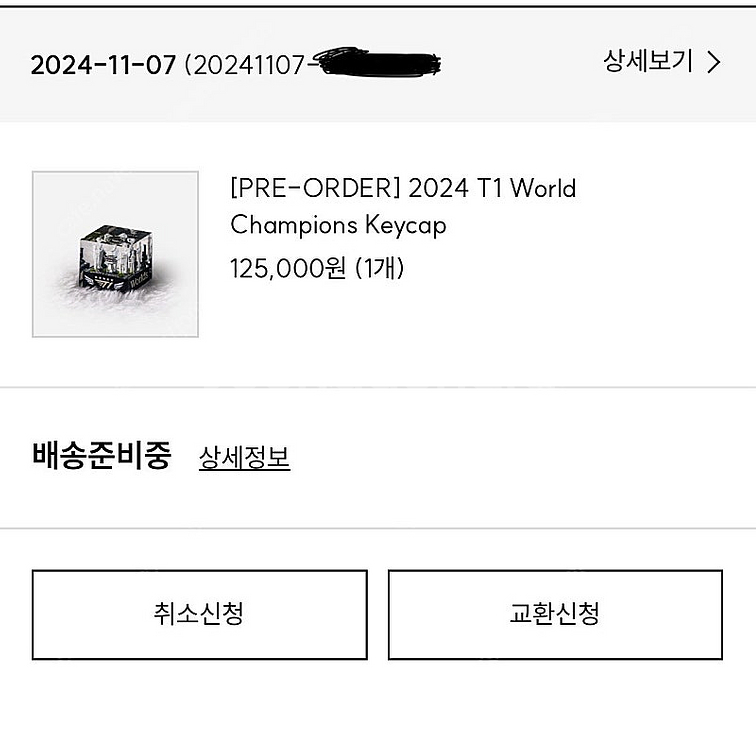The height and width of the screenshot is (750, 756).
Task: Click the T1 logo on the keycap image
Action: [x=103, y=282]
